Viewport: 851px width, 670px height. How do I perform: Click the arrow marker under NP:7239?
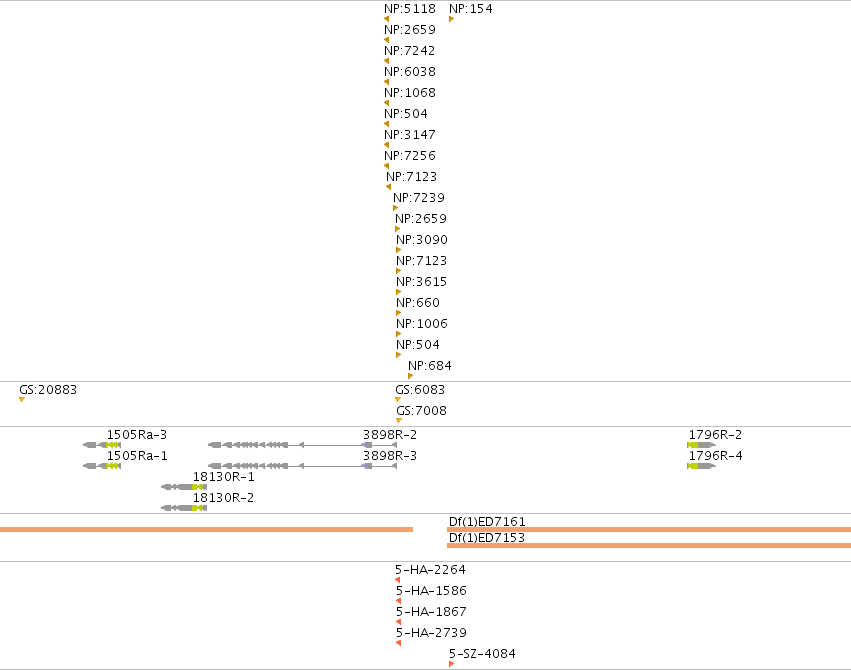tap(396, 208)
